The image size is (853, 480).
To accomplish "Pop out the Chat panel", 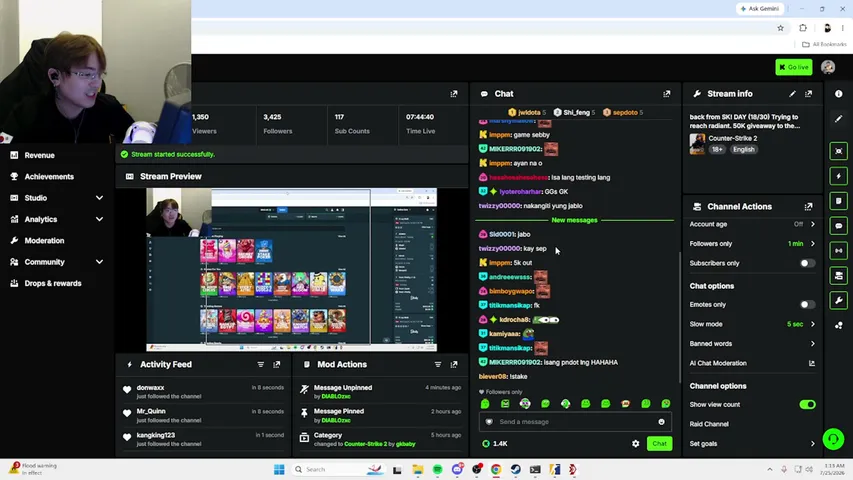I will pyautogui.click(x=666, y=94).
